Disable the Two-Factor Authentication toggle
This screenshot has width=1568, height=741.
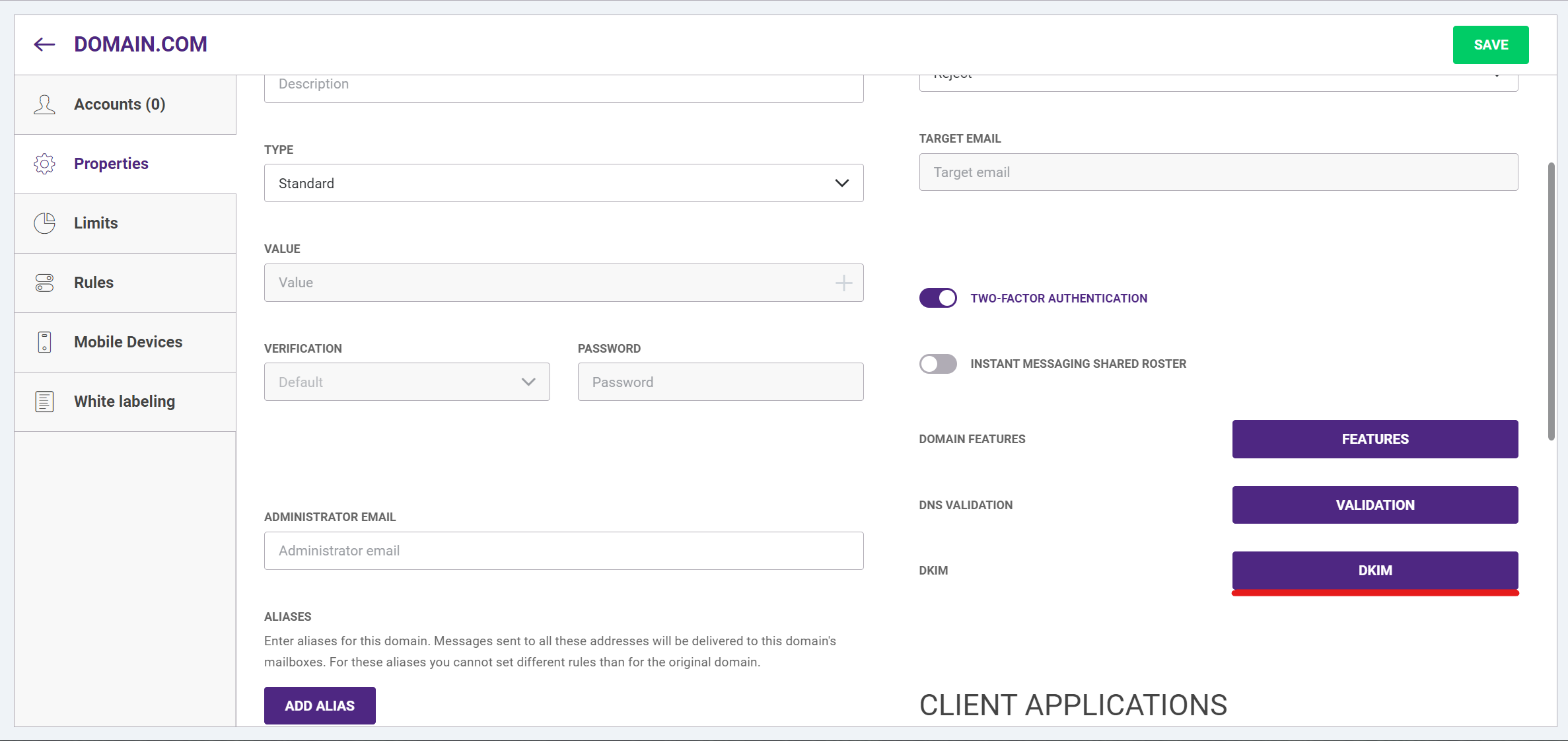pyautogui.click(x=938, y=298)
